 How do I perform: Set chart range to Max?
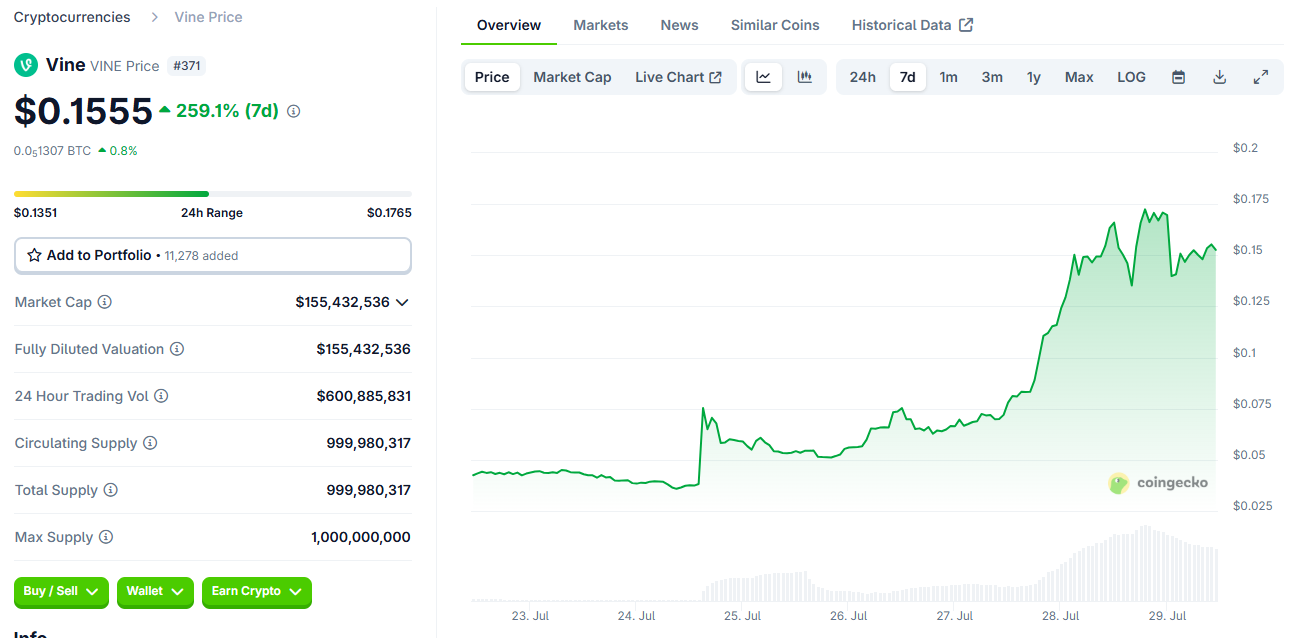pos(1079,77)
